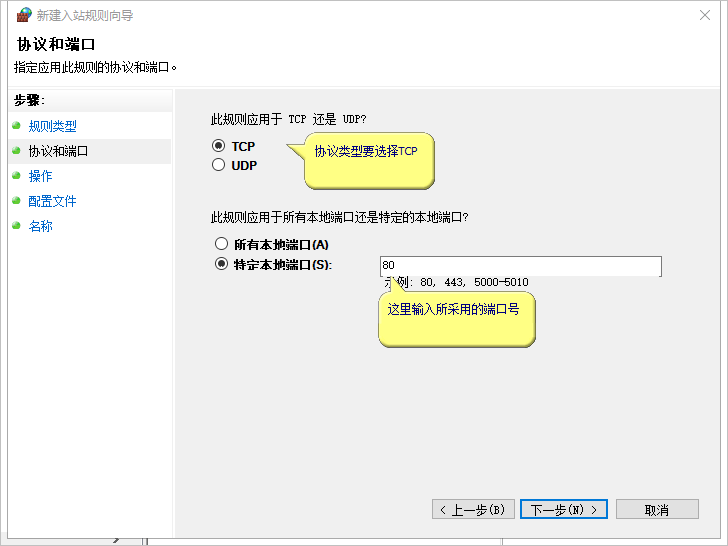
Task: Click the port number input field
Action: pyautogui.click(x=520, y=266)
